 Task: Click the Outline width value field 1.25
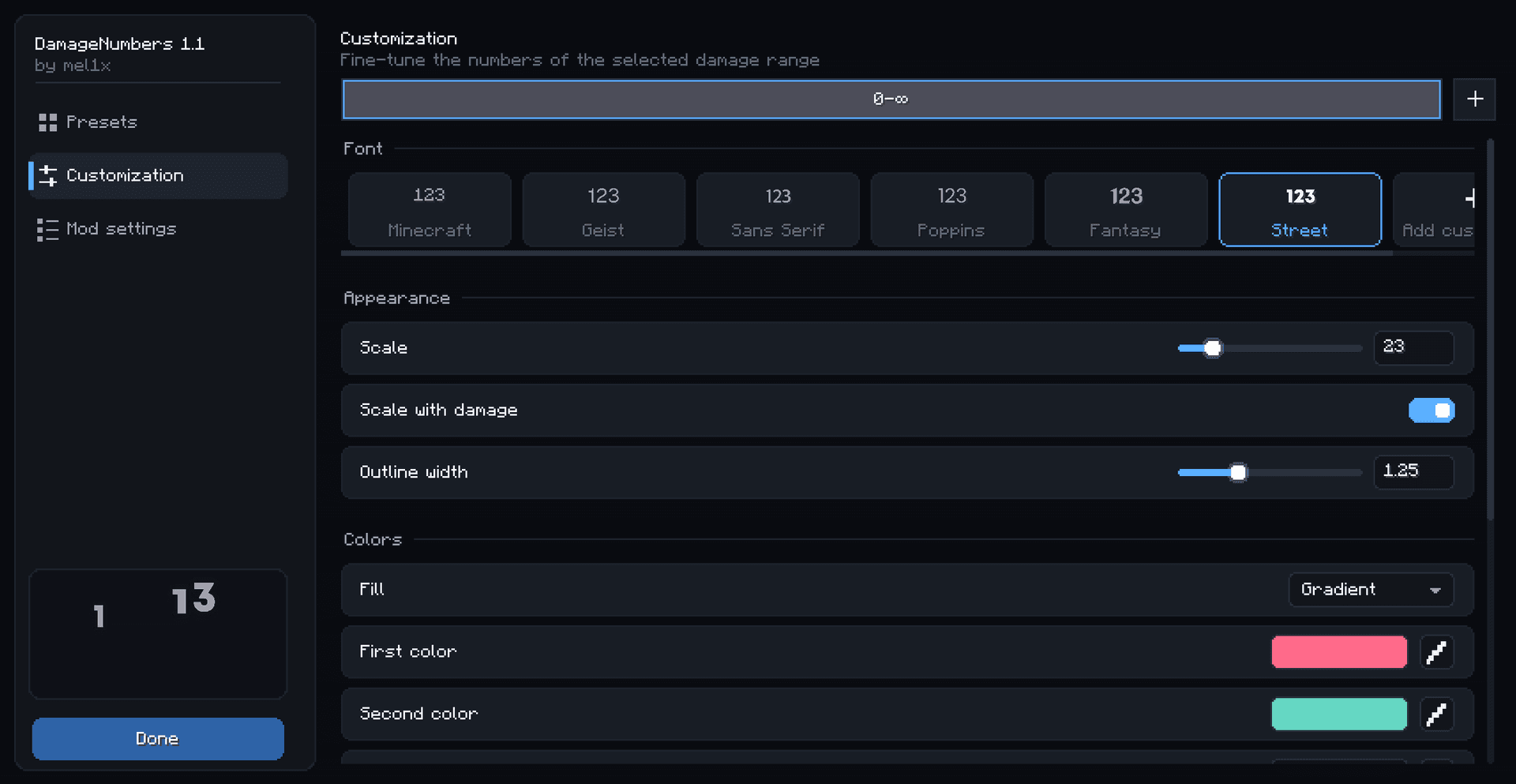coord(1413,472)
